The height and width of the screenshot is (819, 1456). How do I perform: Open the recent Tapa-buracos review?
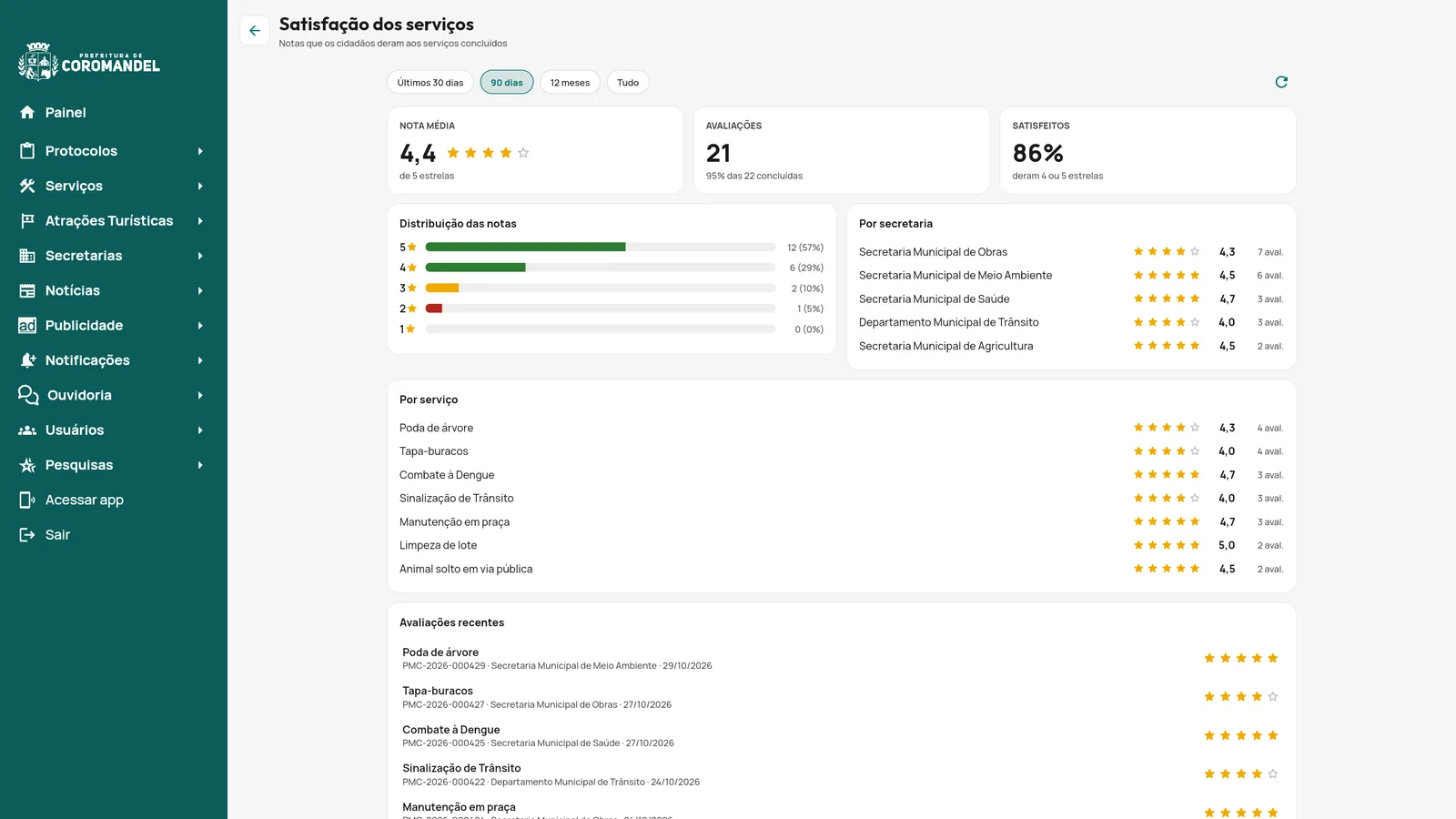click(842, 697)
